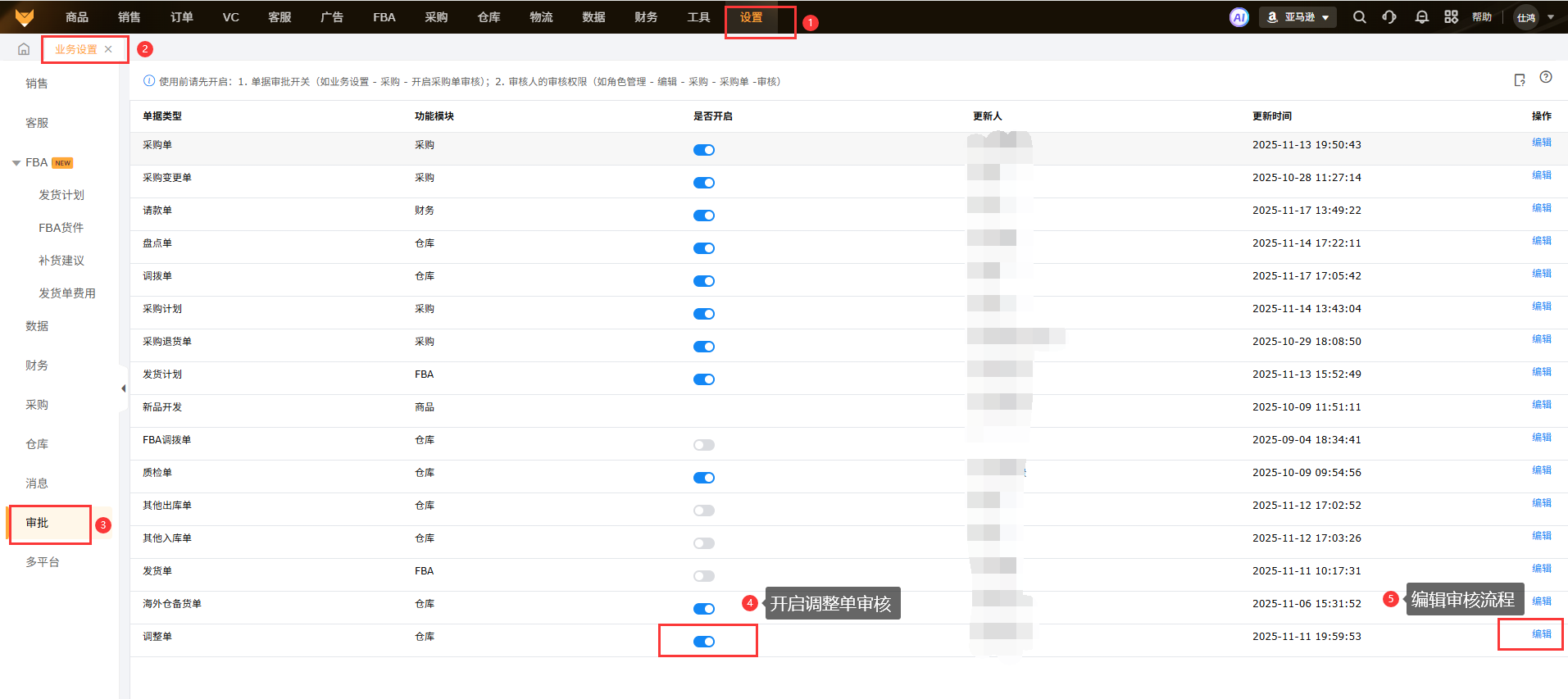Toggle the 海外仓备货单 approval switch
The width and height of the screenshot is (1568, 699).
[704, 609]
